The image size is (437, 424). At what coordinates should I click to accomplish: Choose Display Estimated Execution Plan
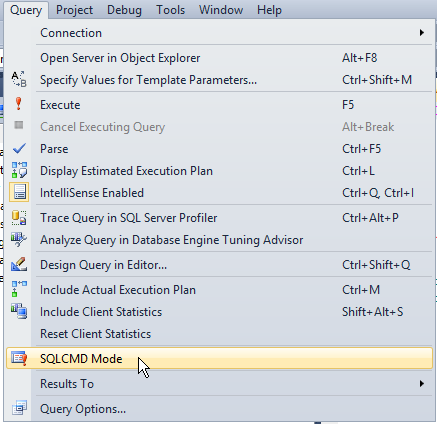click(219, 171)
